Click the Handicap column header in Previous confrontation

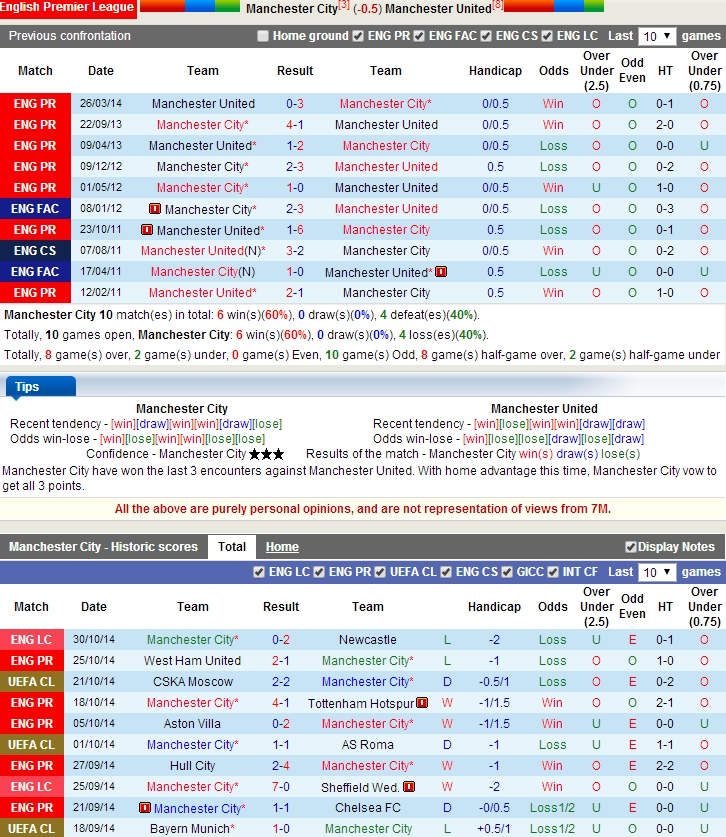click(x=495, y=70)
